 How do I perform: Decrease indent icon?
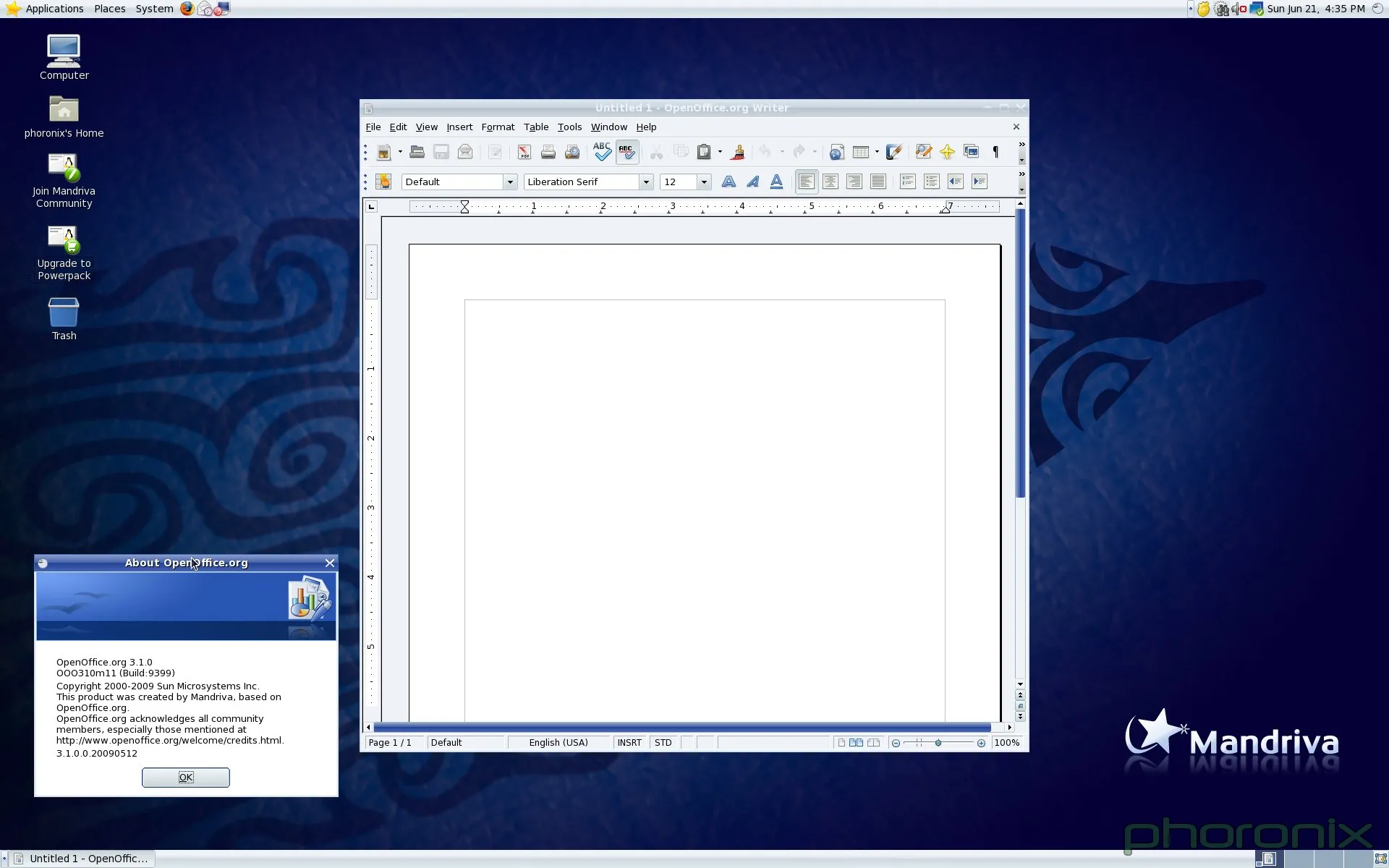pos(955,182)
